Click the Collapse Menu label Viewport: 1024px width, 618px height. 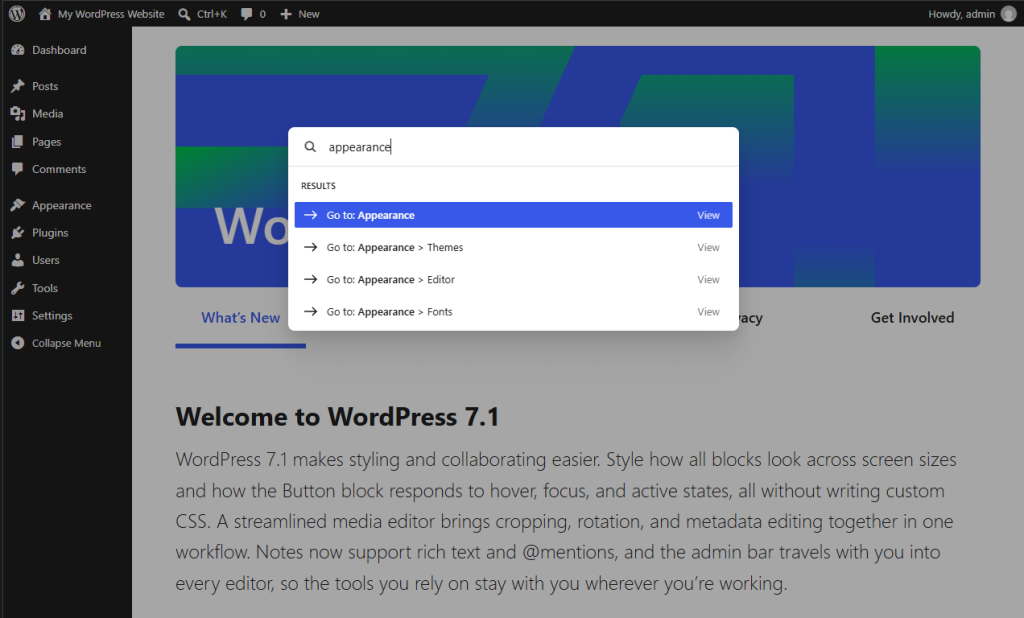pyautogui.click(x=67, y=343)
